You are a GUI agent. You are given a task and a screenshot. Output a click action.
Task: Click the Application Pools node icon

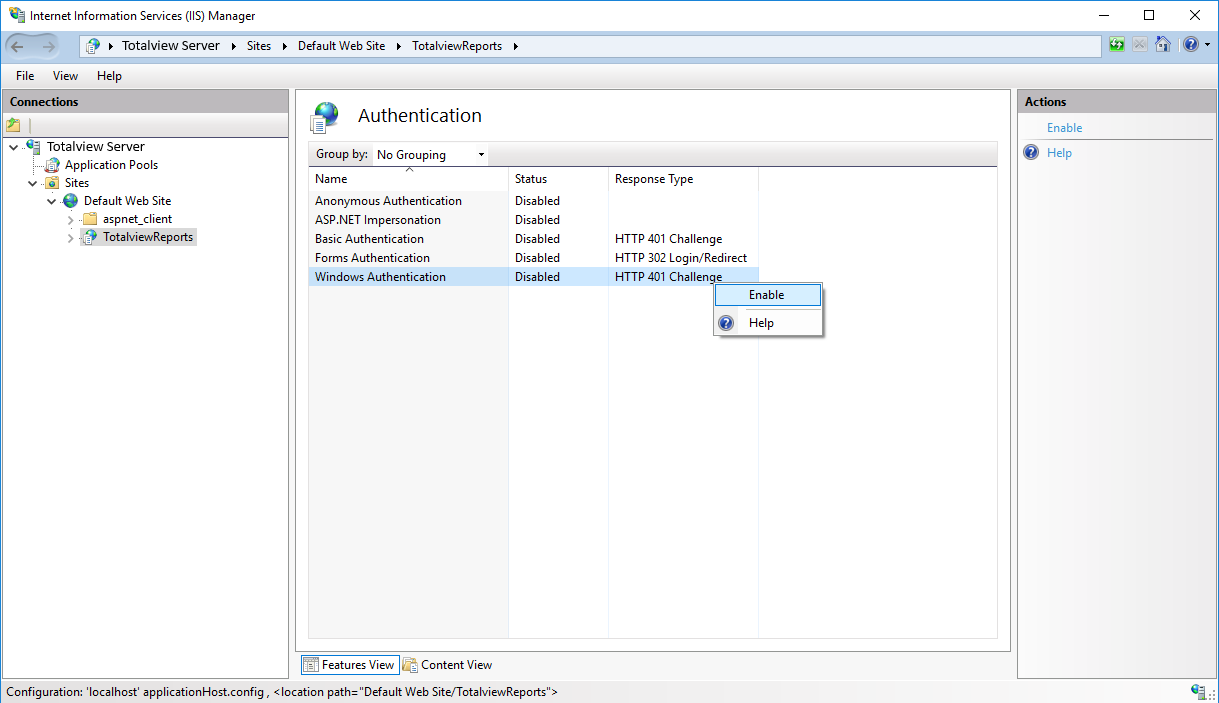(53, 165)
